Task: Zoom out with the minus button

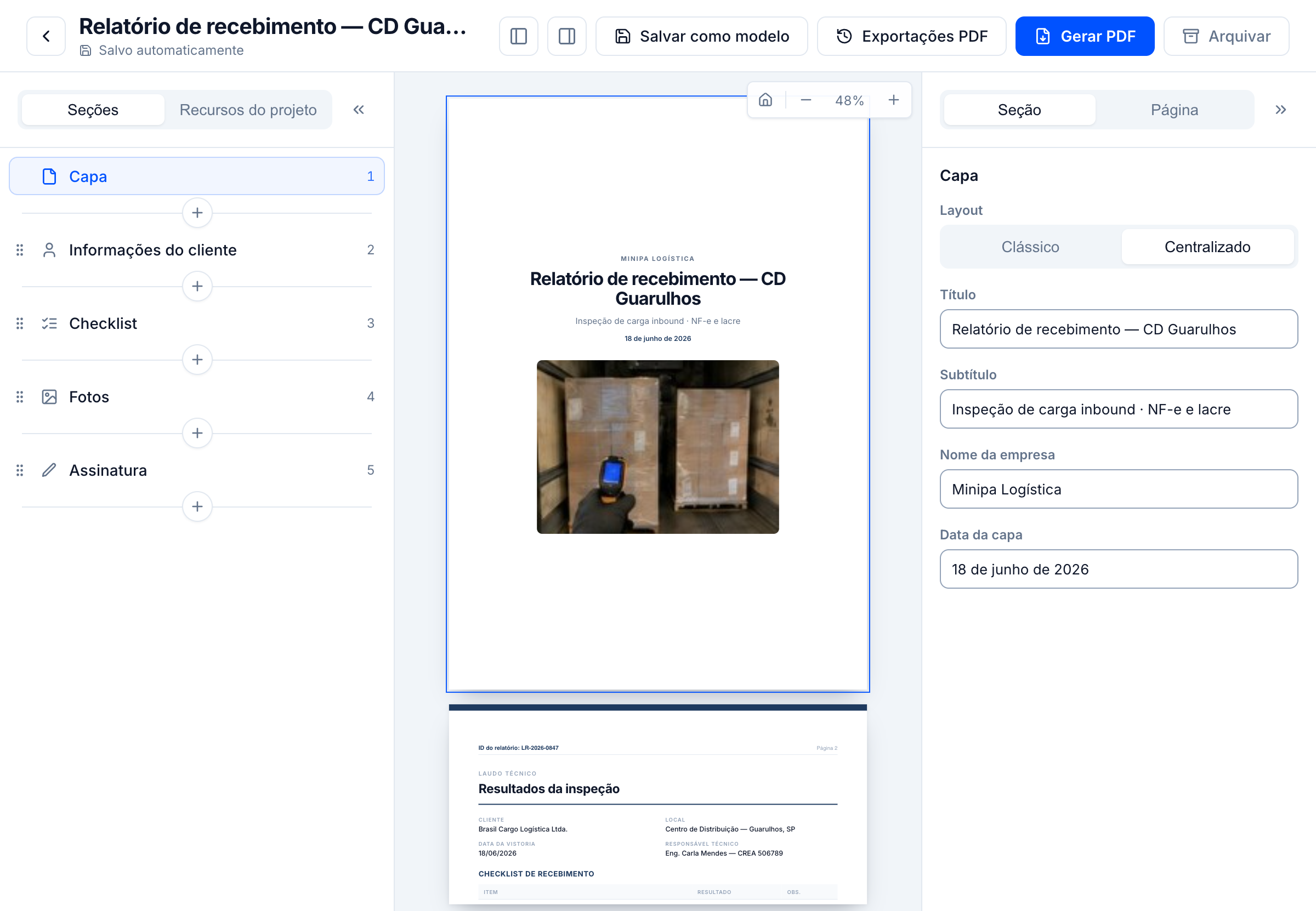Action: tap(806, 100)
